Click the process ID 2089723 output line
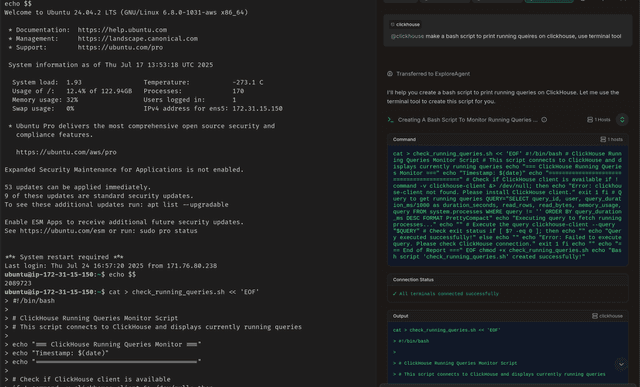Image resolution: width=640 pixels, height=387 pixels. click(18, 283)
